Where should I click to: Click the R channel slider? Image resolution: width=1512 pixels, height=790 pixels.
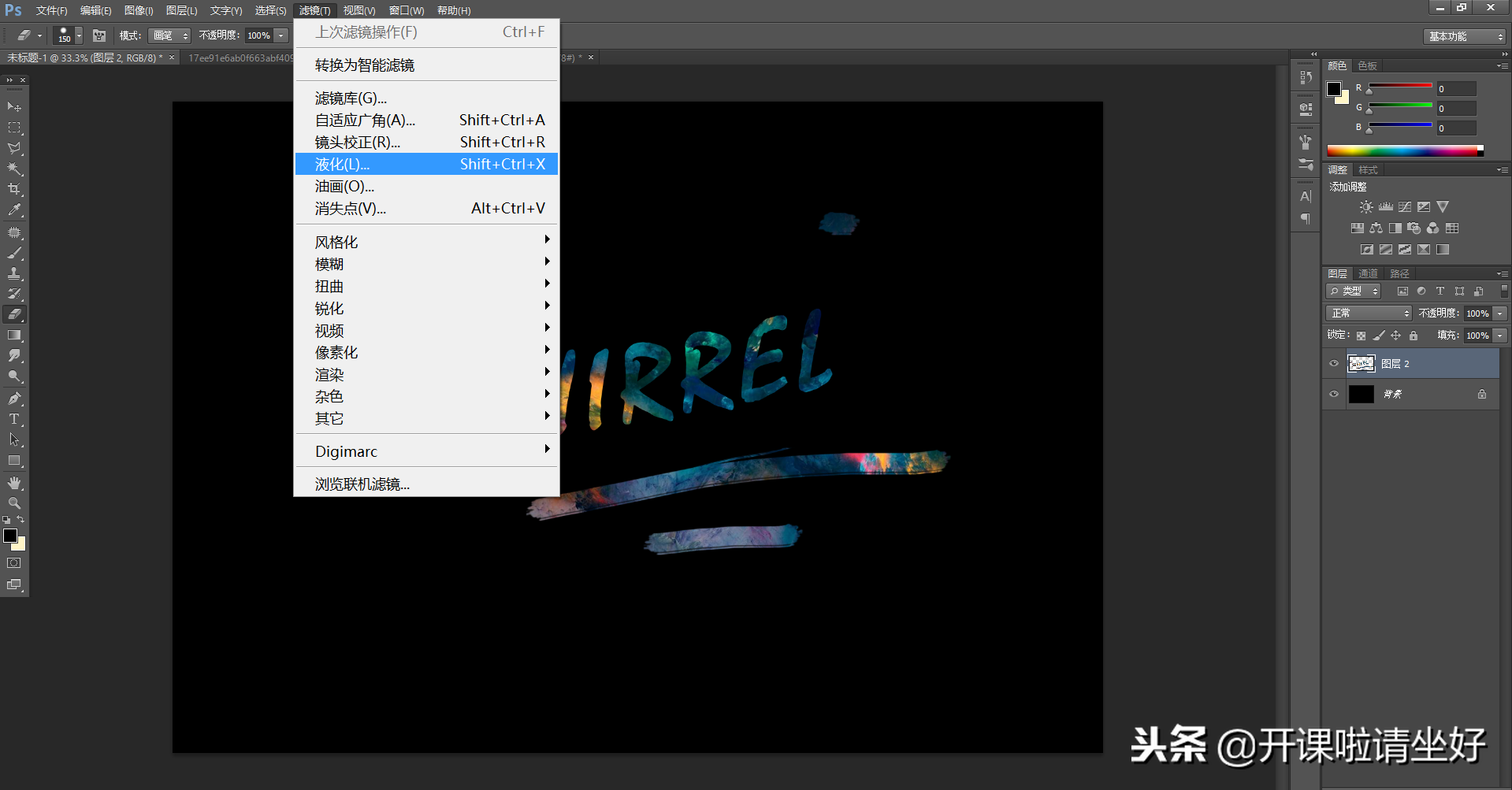click(1400, 85)
